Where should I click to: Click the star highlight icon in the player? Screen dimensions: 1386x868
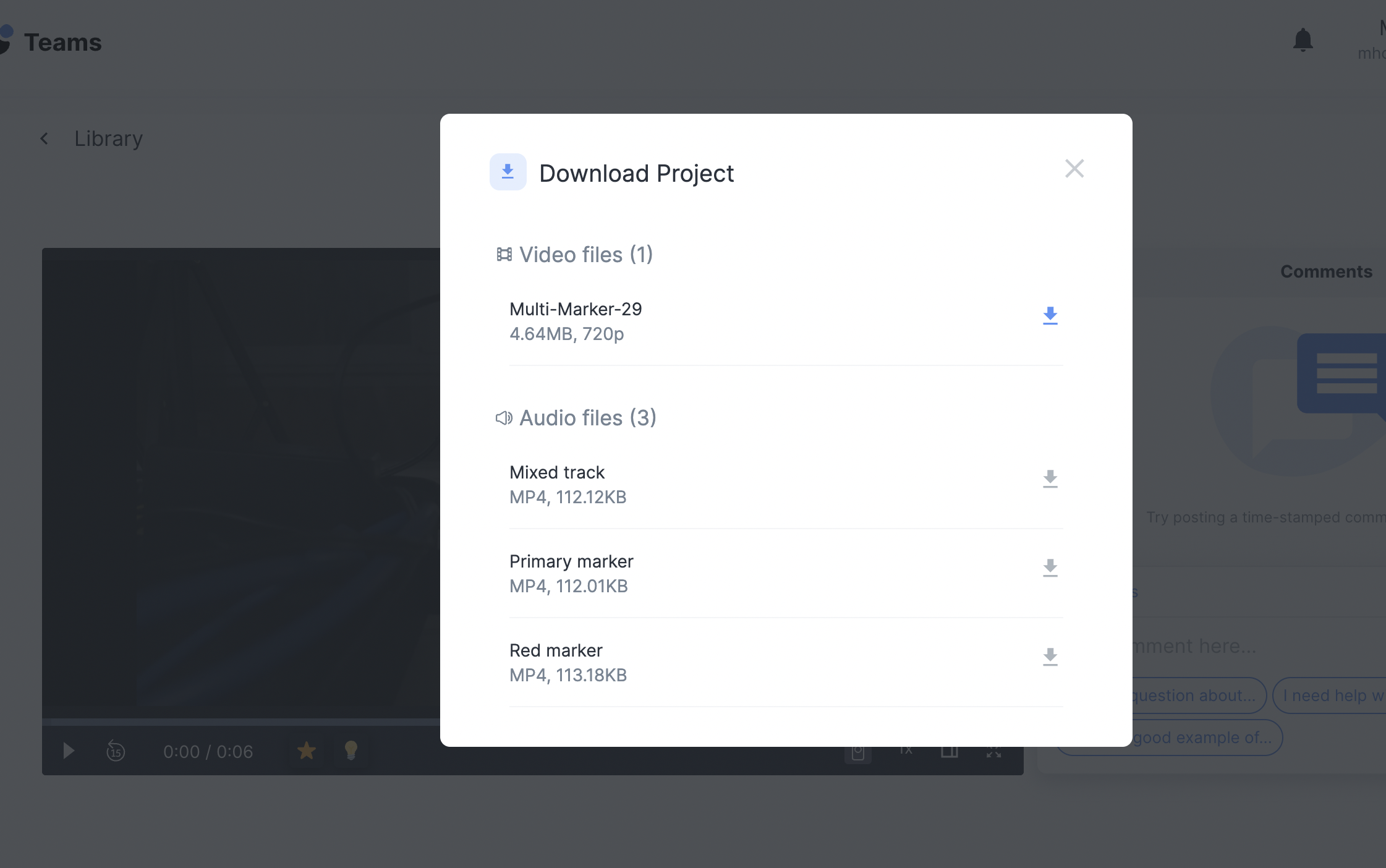[x=307, y=751]
